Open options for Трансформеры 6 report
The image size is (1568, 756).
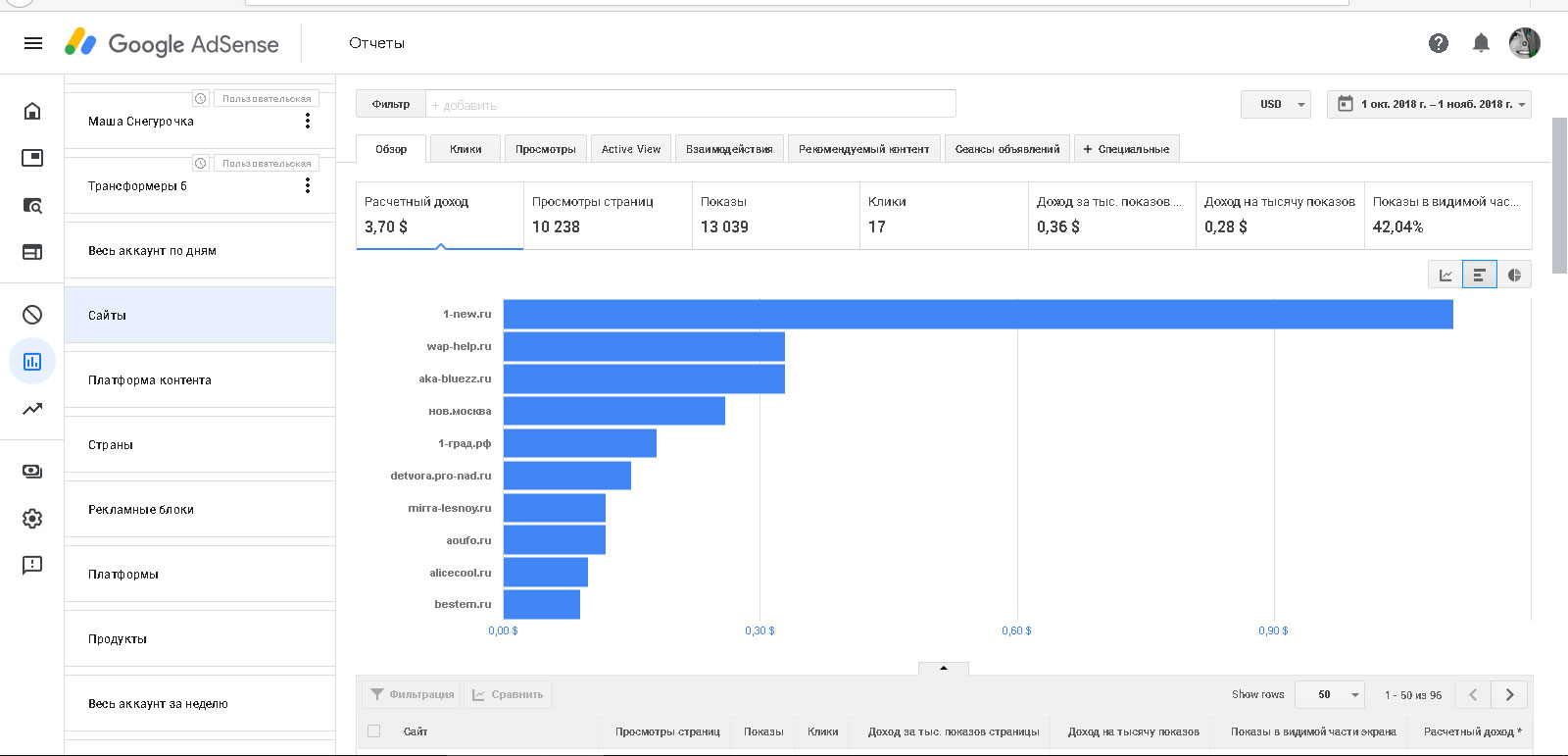(308, 185)
